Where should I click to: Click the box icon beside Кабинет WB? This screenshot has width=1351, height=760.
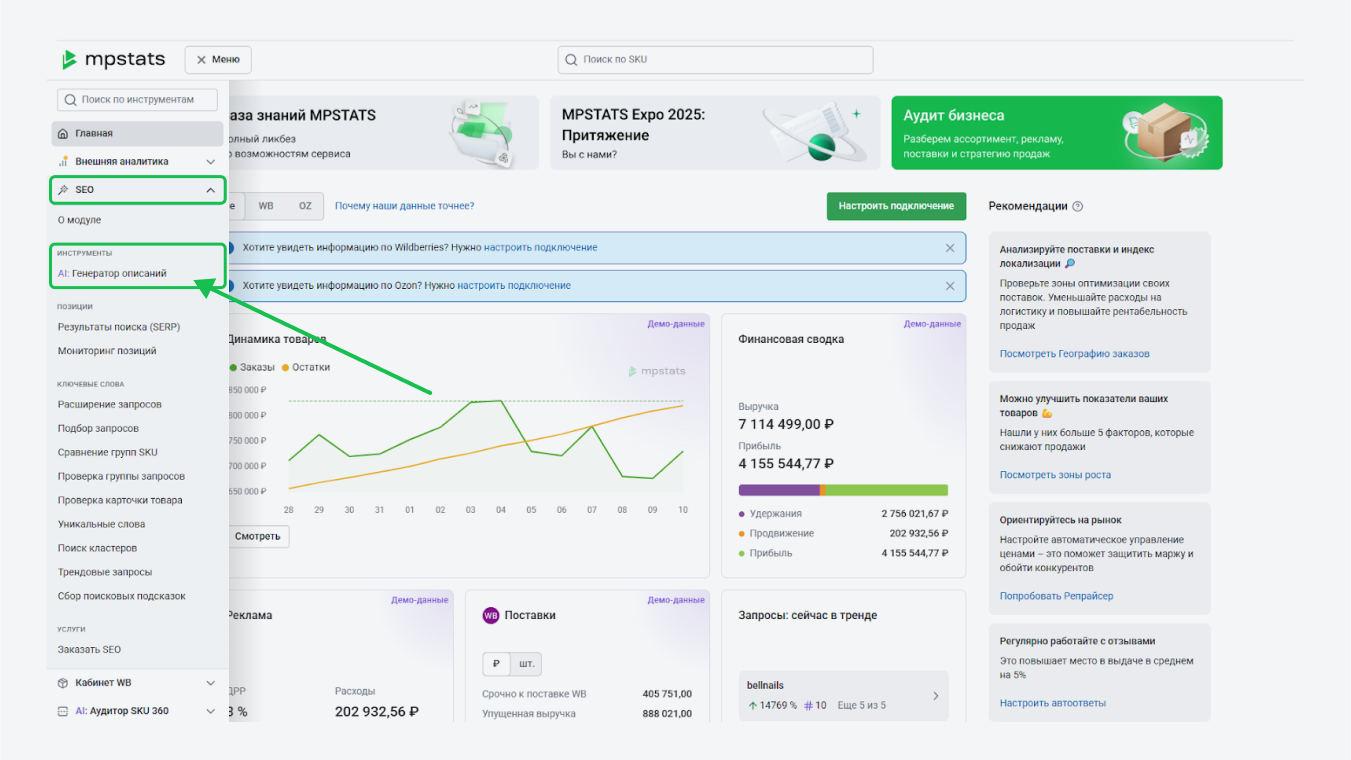(63, 683)
